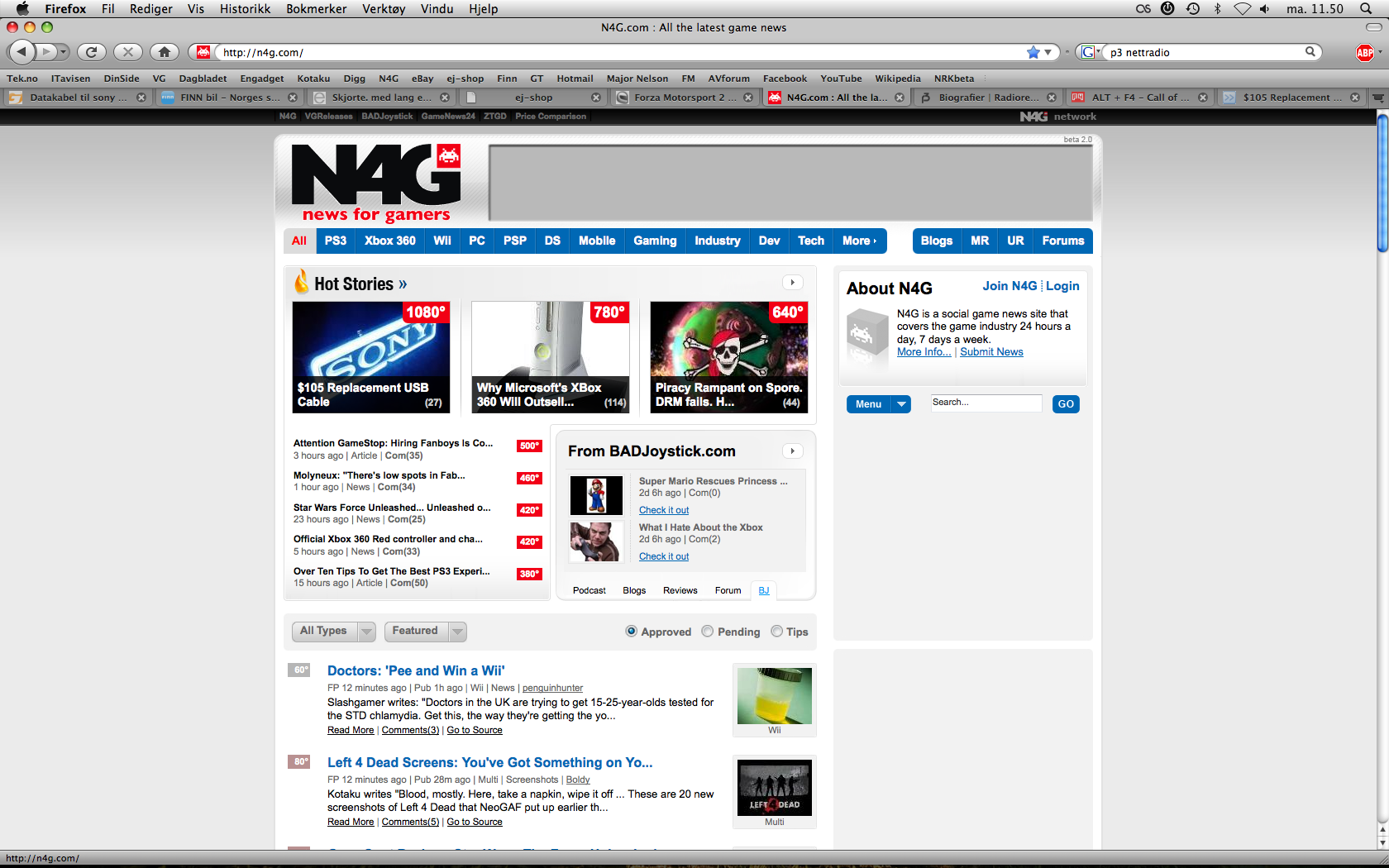Stop loading with the X toolbar button
The height and width of the screenshot is (868, 1389).
pyautogui.click(x=127, y=52)
